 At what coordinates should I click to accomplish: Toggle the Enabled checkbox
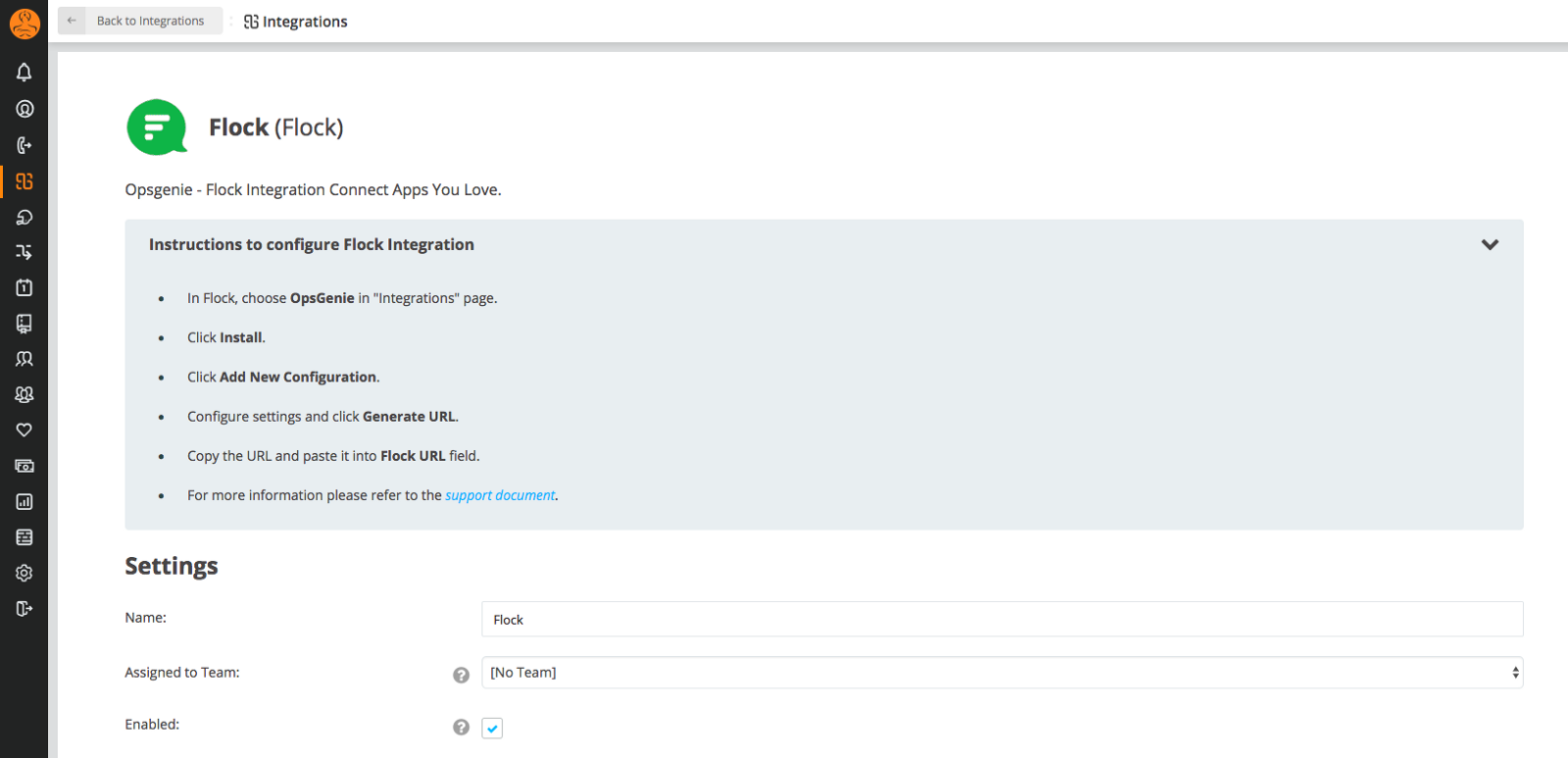pyautogui.click(x=492, y=728)
